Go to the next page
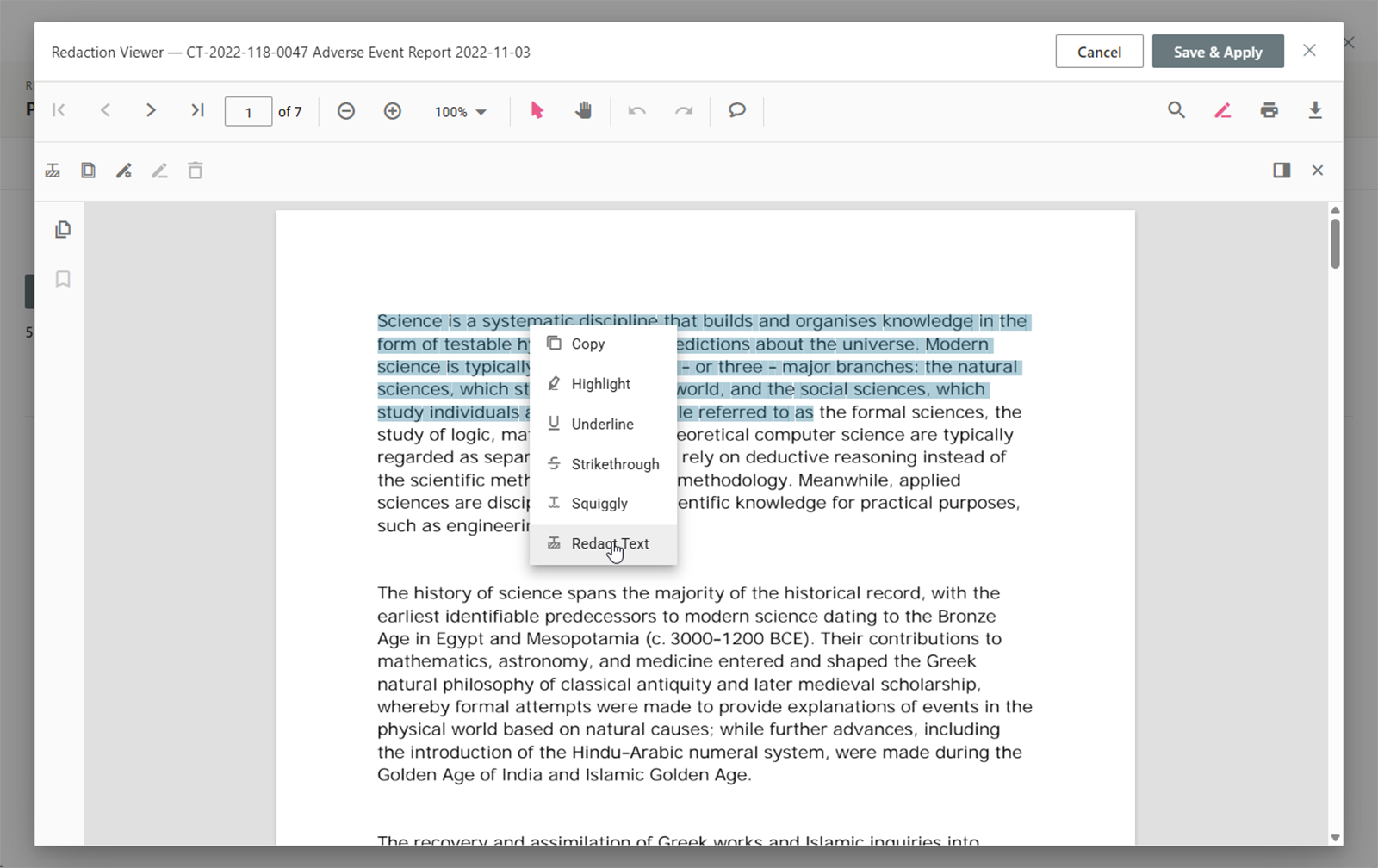 151,110
